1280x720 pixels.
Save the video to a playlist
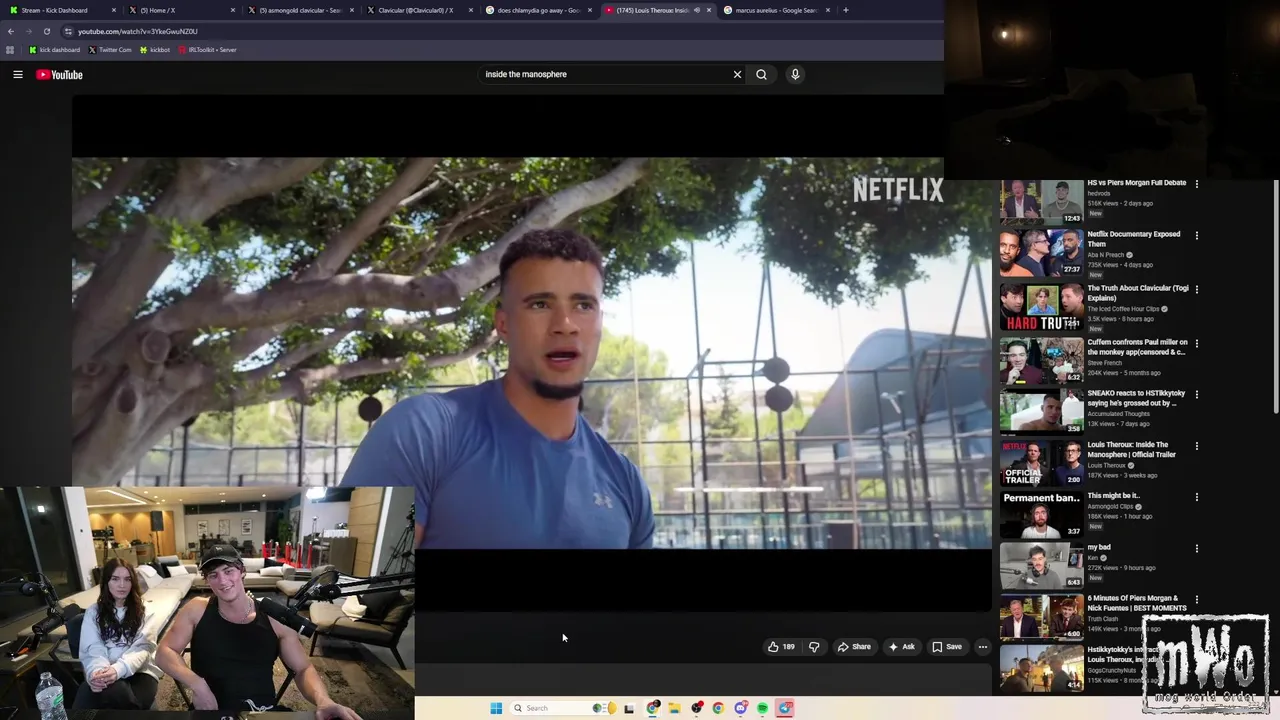point(947,647)
